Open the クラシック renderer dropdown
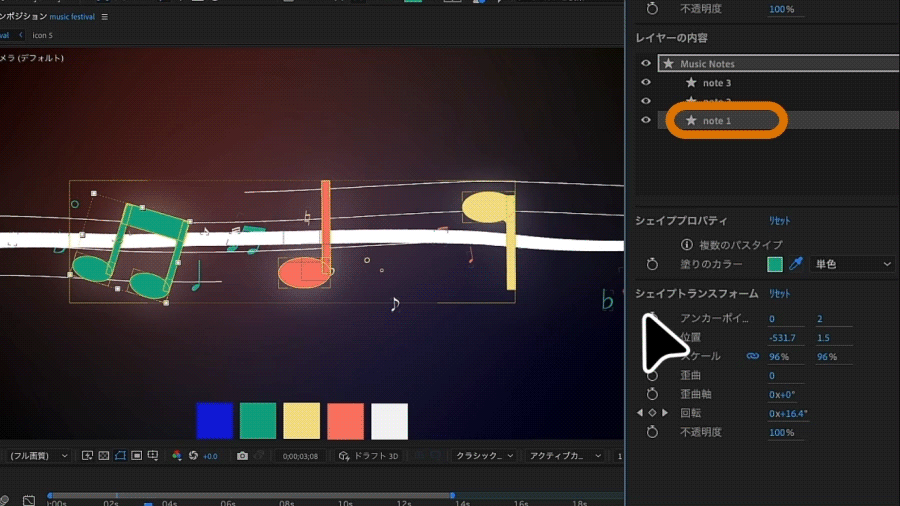Screen dimensions: 900x506 click(x=484, y=456)
